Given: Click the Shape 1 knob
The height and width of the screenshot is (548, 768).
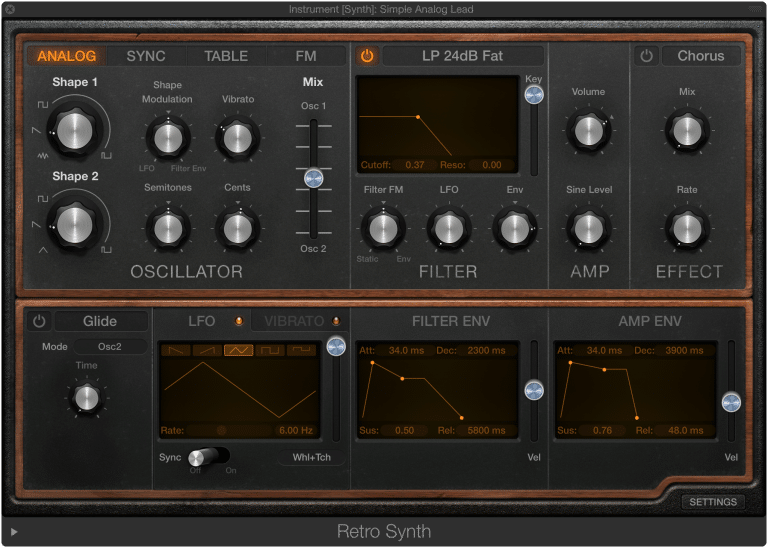Looking at the screenshot, I should pyautogui.click(x=74, y=131).
